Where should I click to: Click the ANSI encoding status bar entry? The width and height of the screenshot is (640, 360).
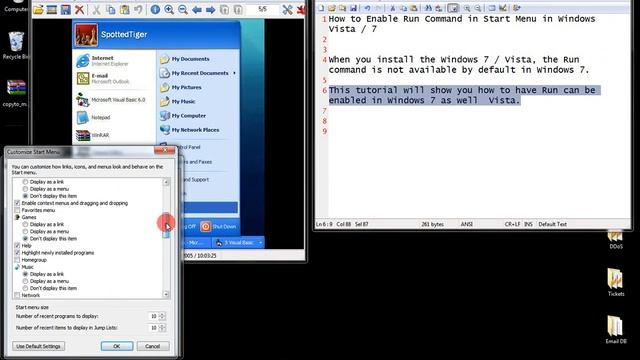coord(467,224)
